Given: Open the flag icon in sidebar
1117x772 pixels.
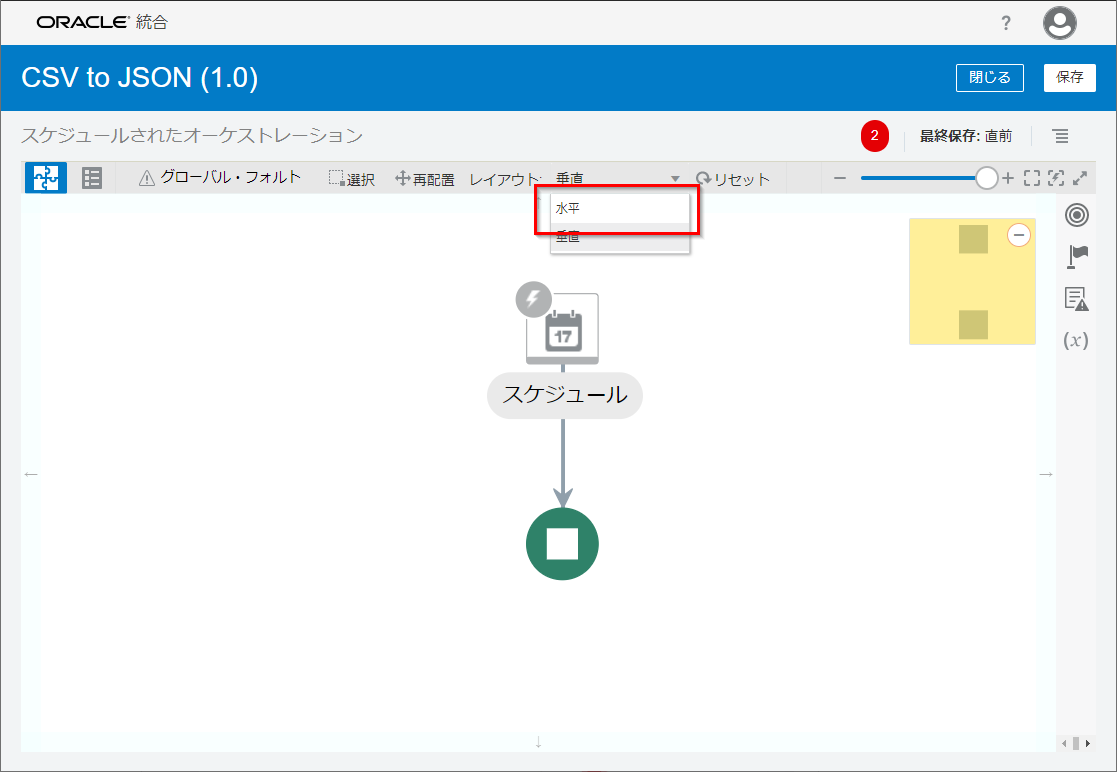Looking at the screenshot, I should pos(1077,257).
